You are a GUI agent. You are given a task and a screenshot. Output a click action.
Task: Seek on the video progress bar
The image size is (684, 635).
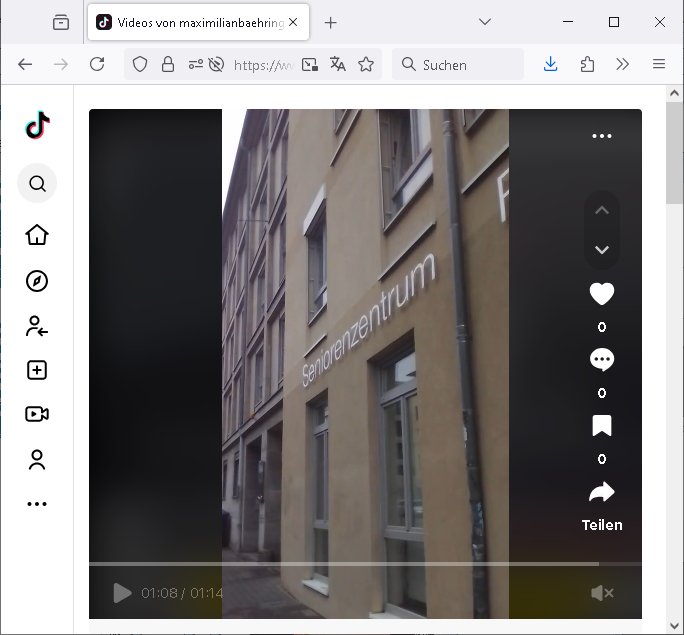pos(365,564)
